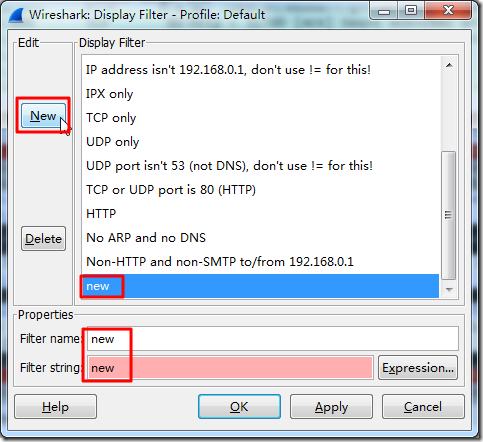Image resolution: width=483 pixels, height=442 pixels.
Task: Select the "UDP only" filter
Action: [x=260, y=142]
